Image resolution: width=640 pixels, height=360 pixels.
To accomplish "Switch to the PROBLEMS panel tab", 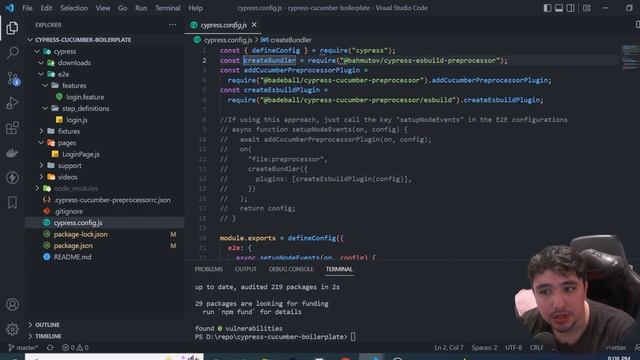I will point(209,269).
